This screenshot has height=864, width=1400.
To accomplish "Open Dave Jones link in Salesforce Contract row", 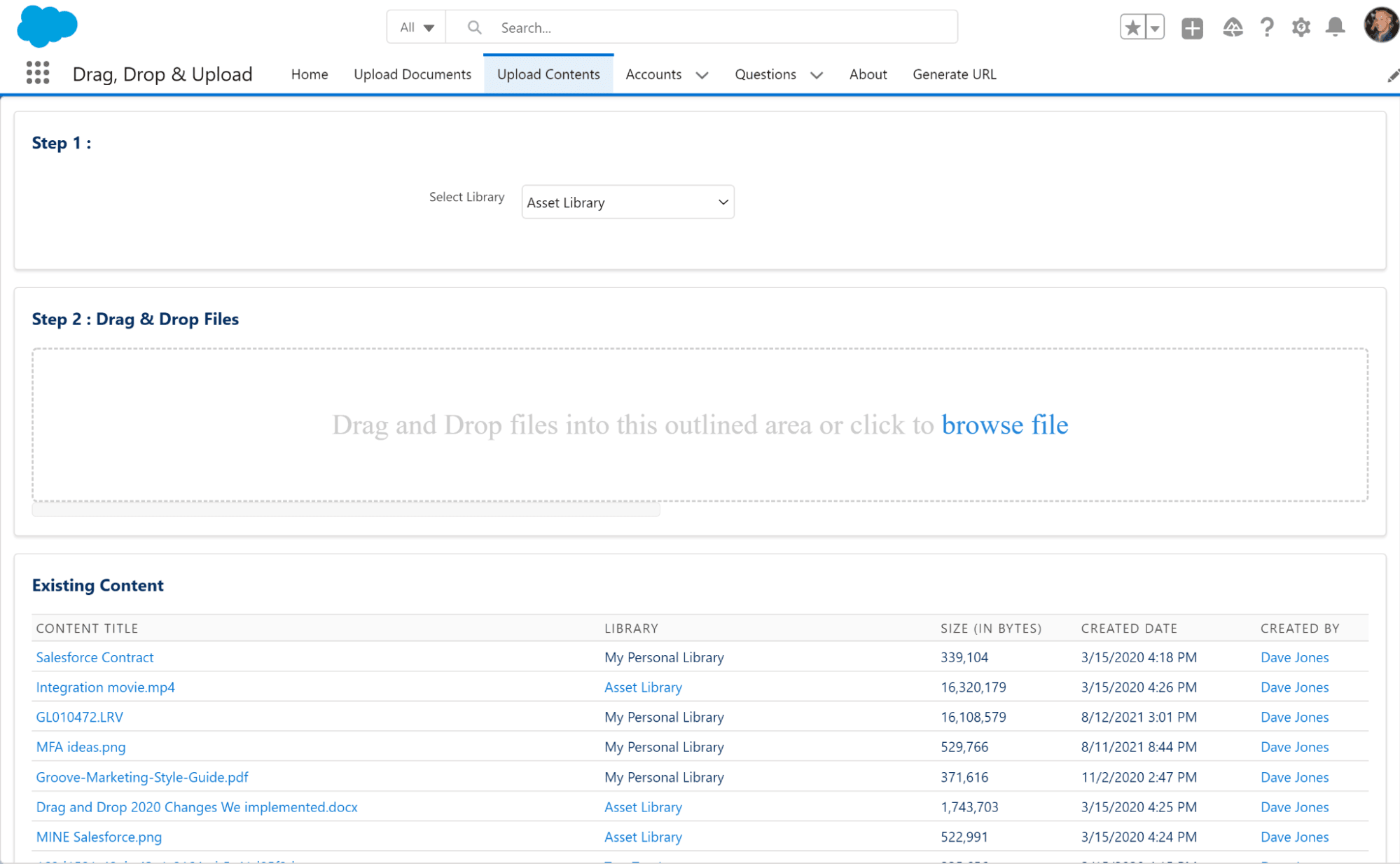I will point(1294,657).
